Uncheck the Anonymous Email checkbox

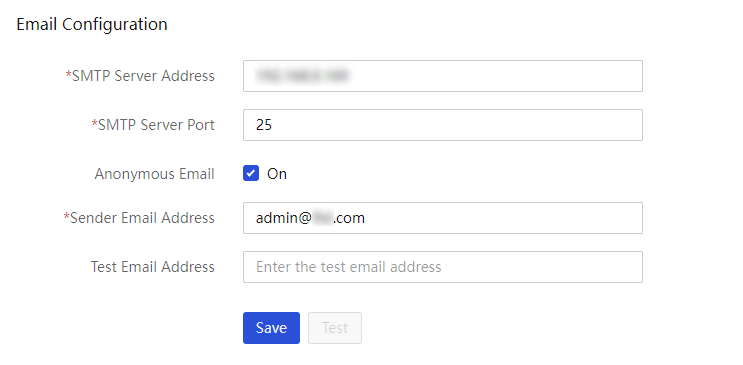(x=251, y=173)
